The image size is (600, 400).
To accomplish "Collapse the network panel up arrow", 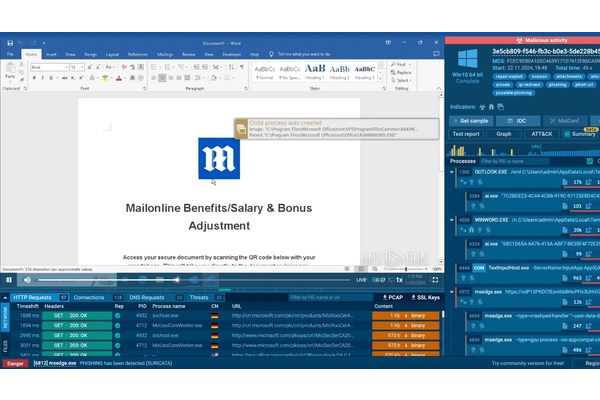I will [5, 297].
